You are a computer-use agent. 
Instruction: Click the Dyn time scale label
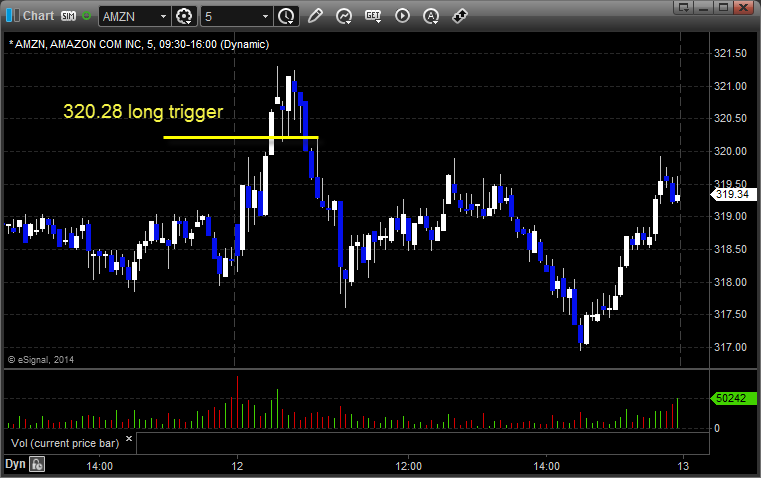(x=15, y=464)
